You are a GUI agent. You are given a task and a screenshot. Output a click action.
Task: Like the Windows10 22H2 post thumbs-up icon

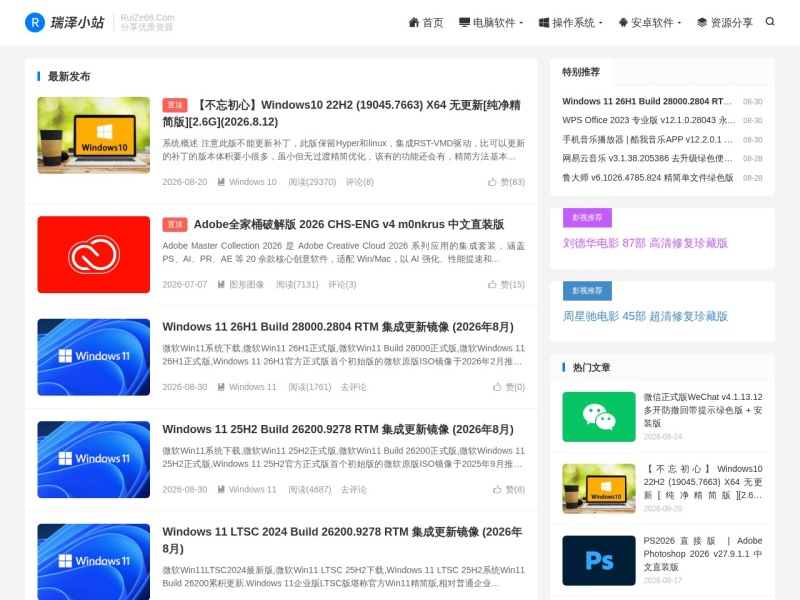pyautogui.click(x=492, y=182)
